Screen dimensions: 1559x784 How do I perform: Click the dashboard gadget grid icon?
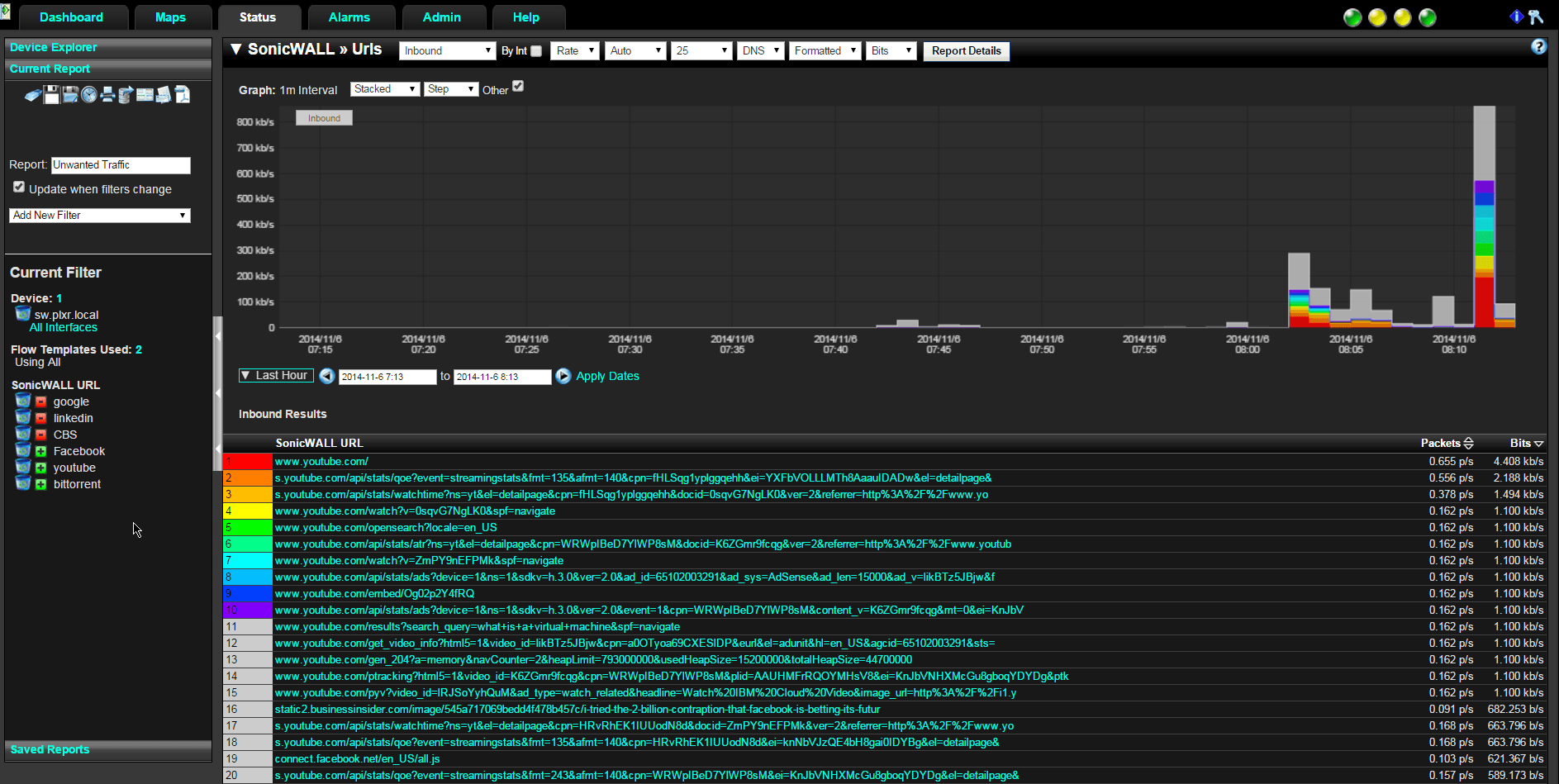tap(145, 95)
